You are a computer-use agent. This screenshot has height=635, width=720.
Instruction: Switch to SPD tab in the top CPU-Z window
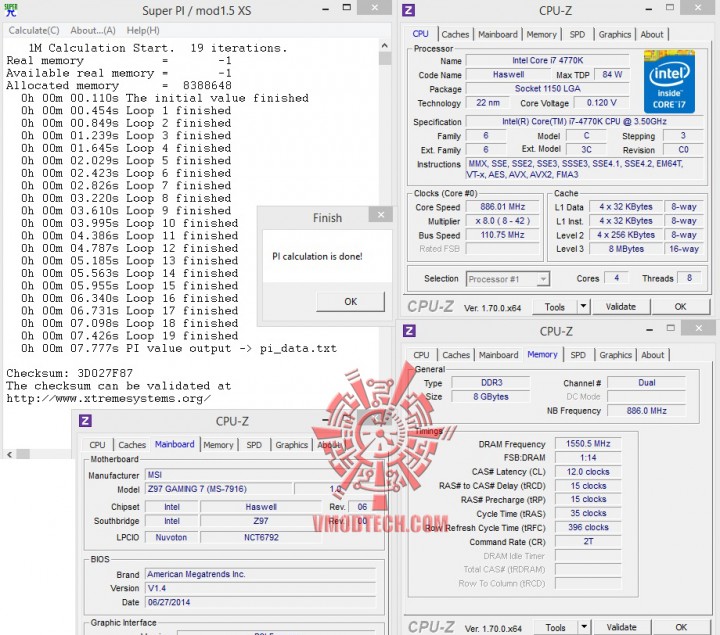(577, 34)
